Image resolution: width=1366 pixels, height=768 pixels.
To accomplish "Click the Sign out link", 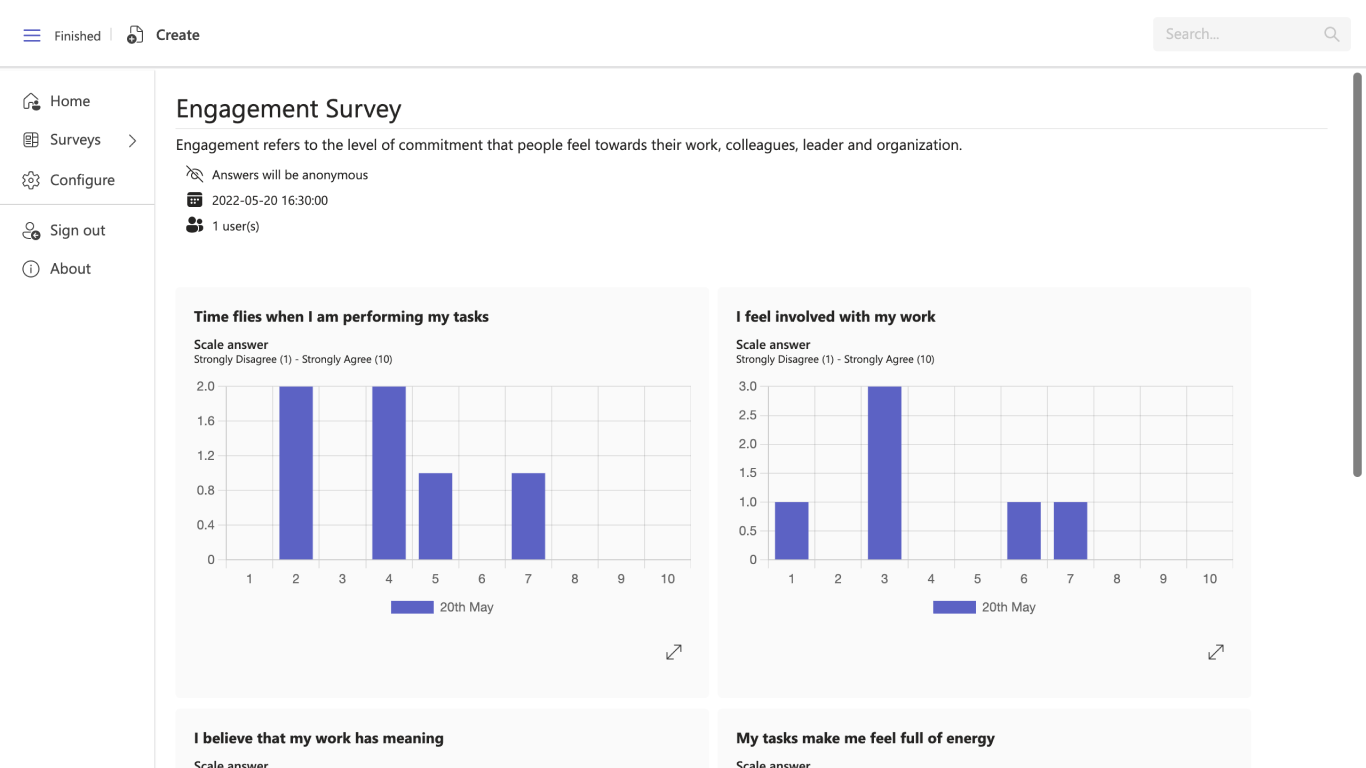I will (x=78, y=230).
